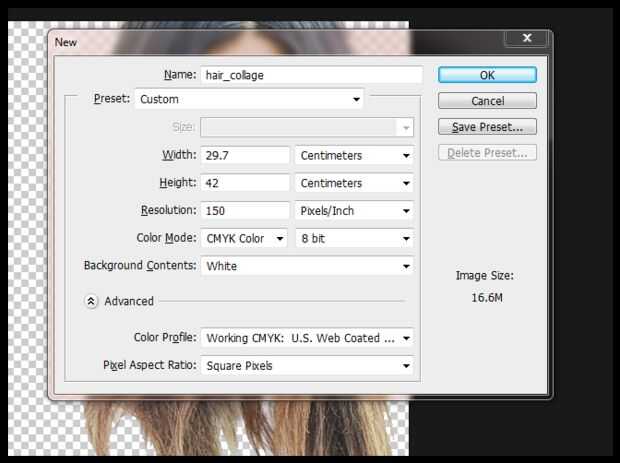Screen dimensions: 620x463
Task: Click the Cancel button
Action: [487, 101]
